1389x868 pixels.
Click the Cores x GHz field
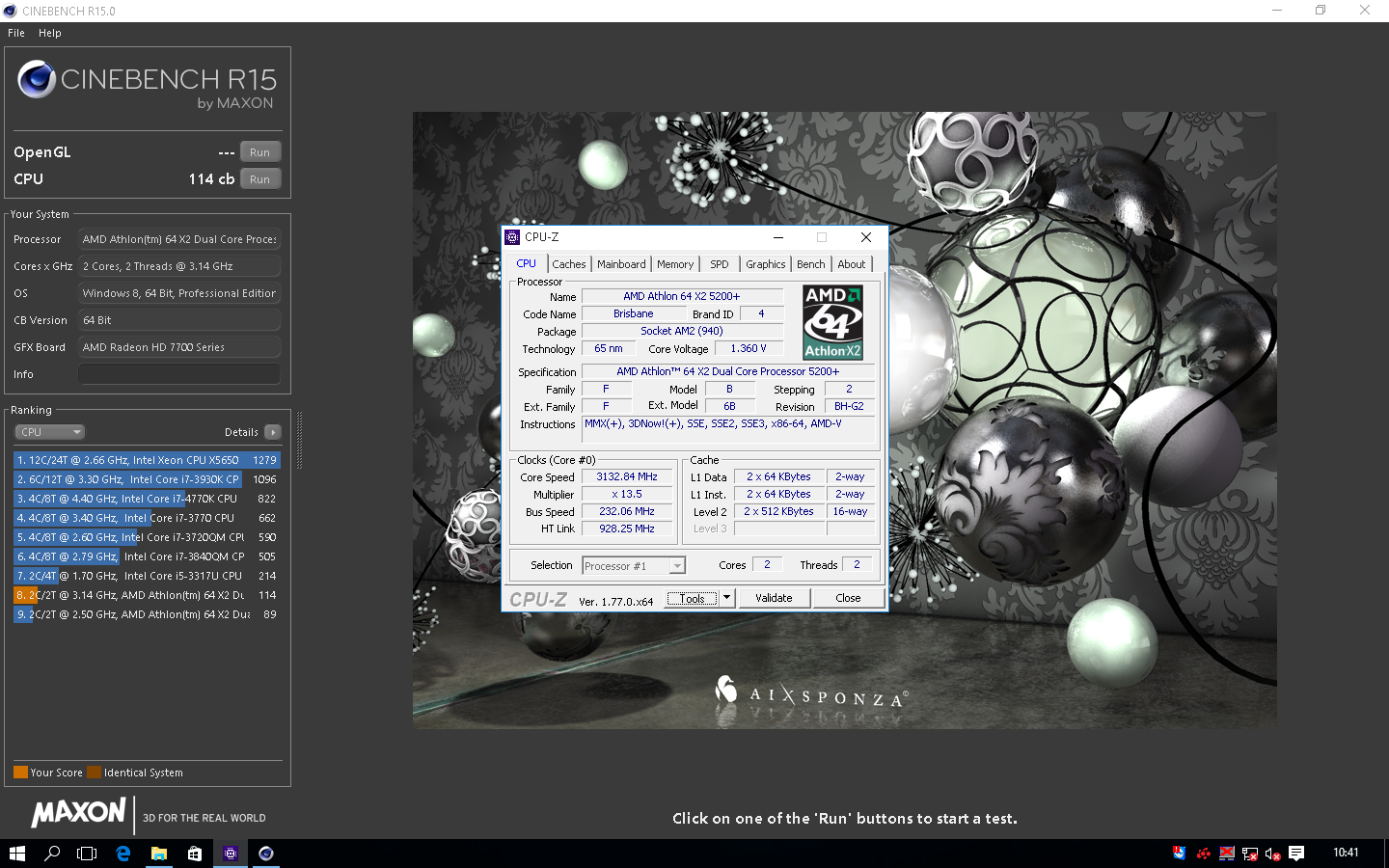(x=179, y=266)
